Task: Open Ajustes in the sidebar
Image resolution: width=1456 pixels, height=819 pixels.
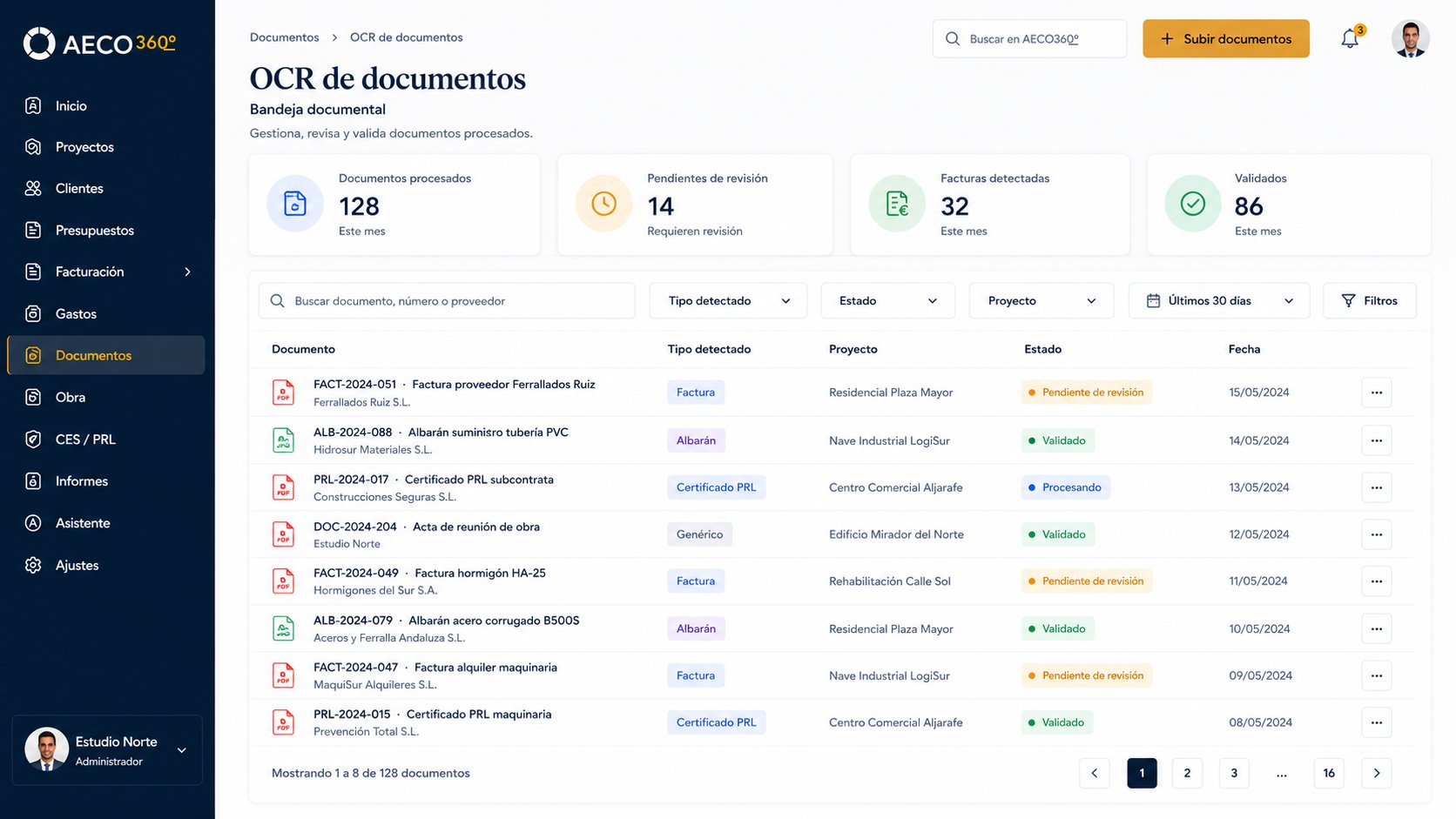Action: click(x=106, y=565)
